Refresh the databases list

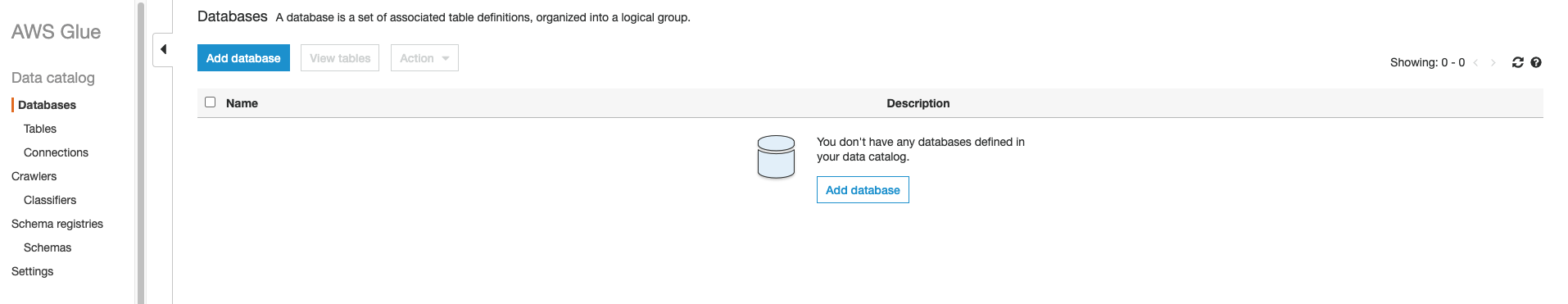coord(1517,62)
